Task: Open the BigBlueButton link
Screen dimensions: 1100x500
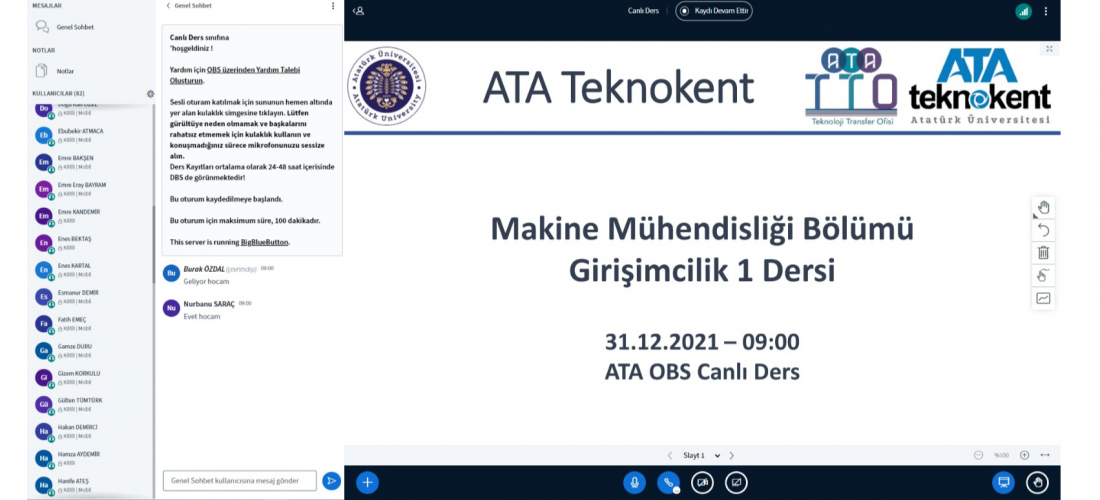Action: (264, 242)
